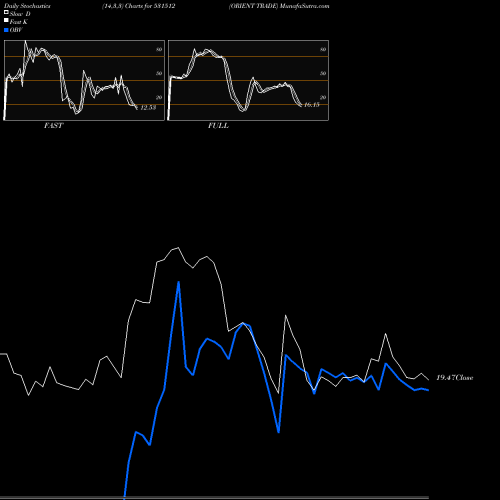Select the 'OBV' legend label
500x500 pixels.
pos(16,30)
